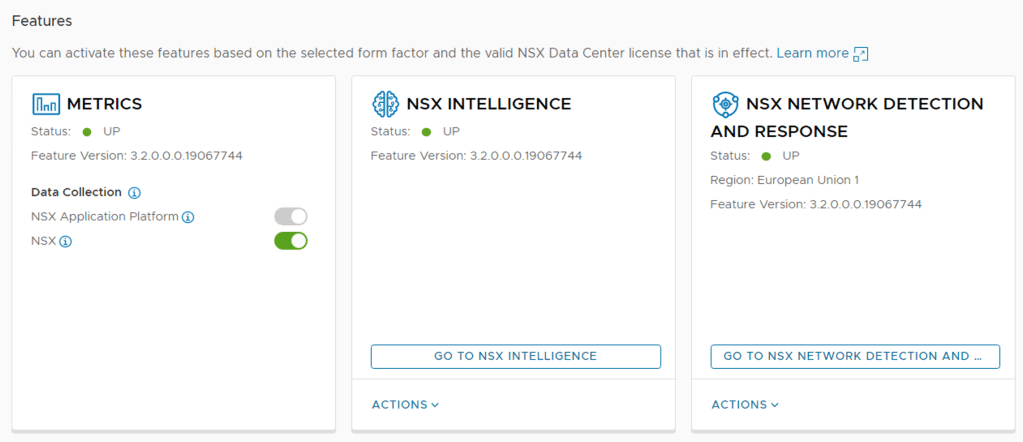Viewport: 1023px width, 442px height.
Task: Open Actions dropdown in Network Detection card
Action: (x=745, y=405)
